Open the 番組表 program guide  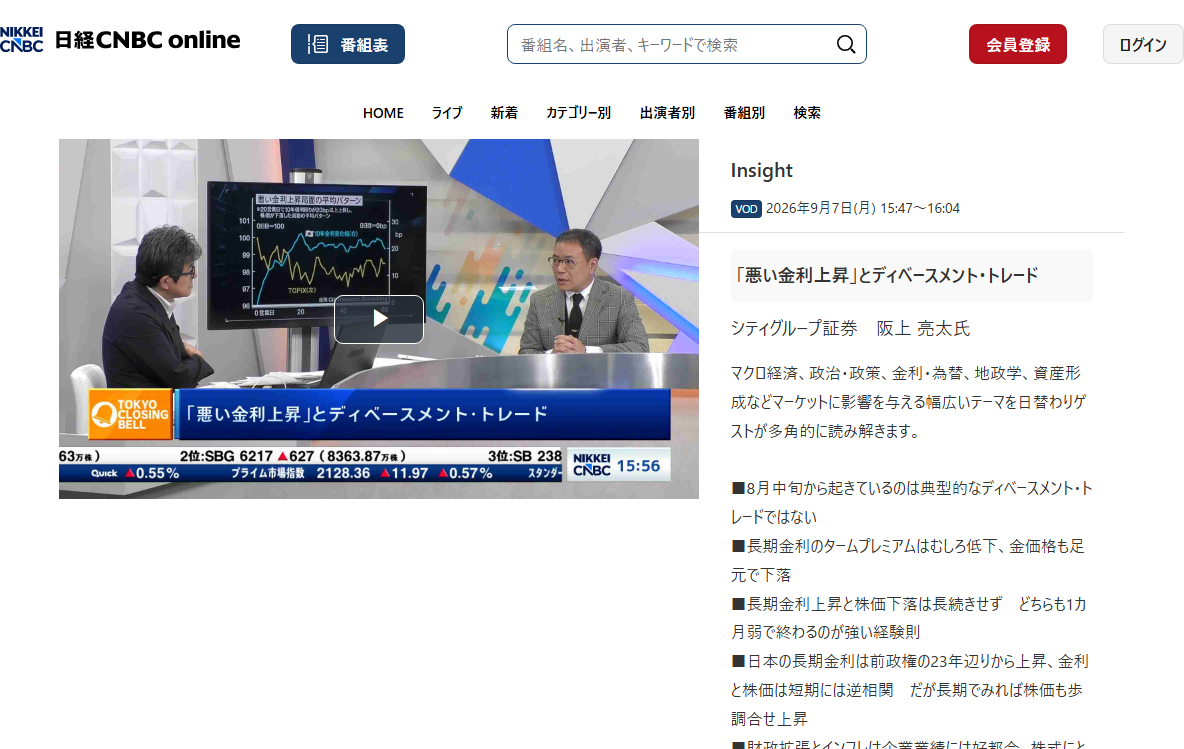tap(347, 44)
